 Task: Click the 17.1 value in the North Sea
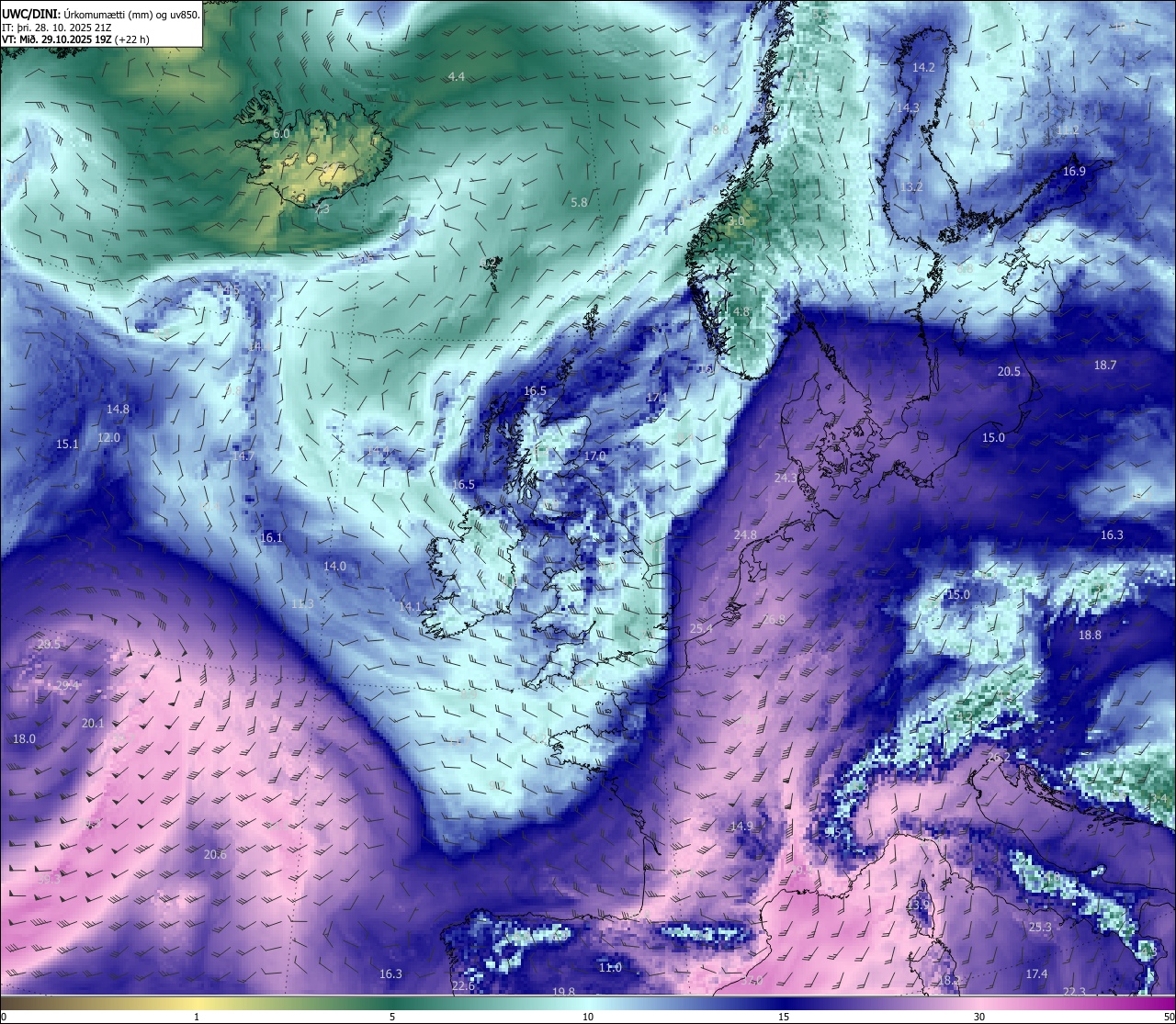(x=657, y=398)
